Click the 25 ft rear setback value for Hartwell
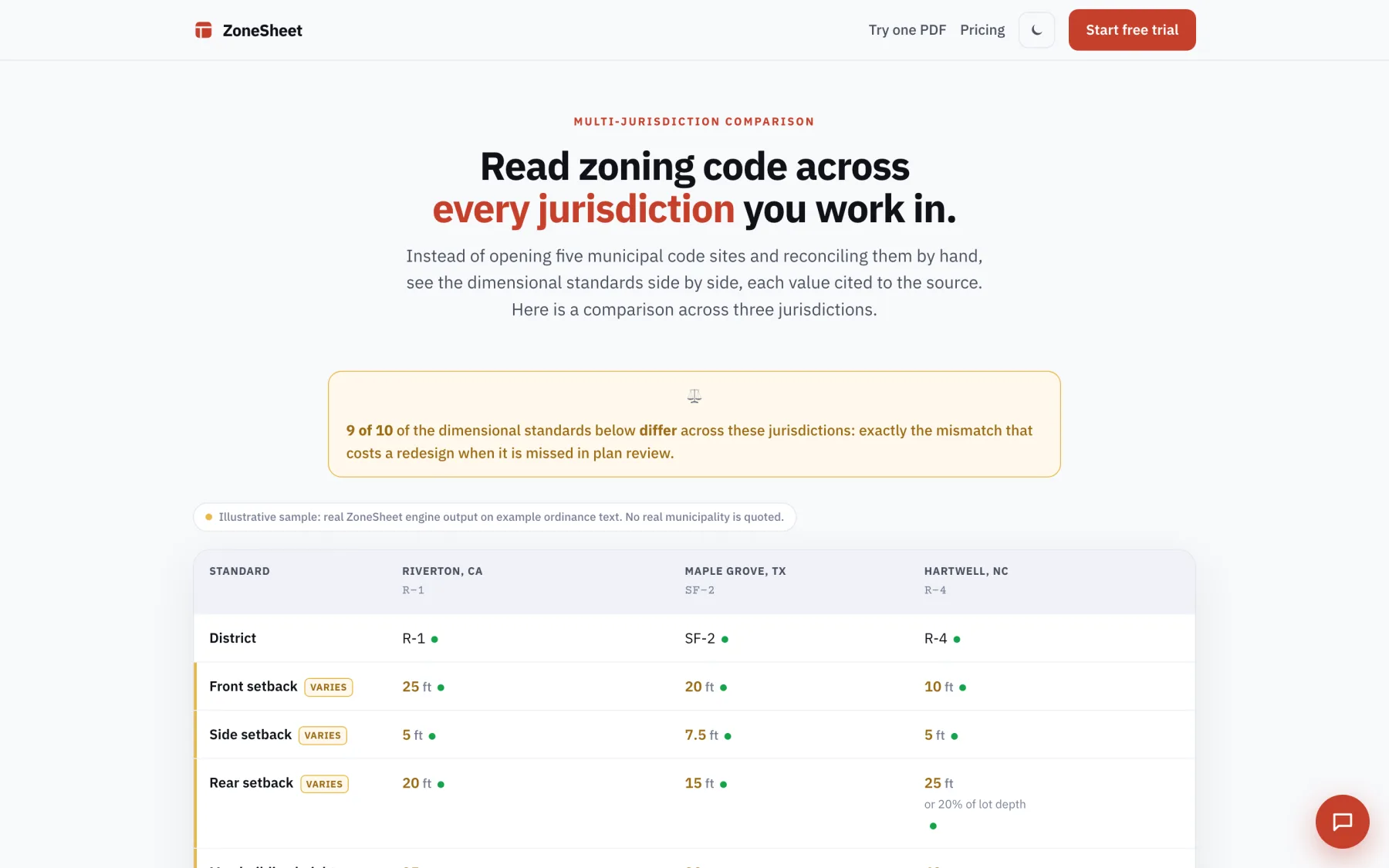Screen dimensions: 1389x868 [938, 783]
